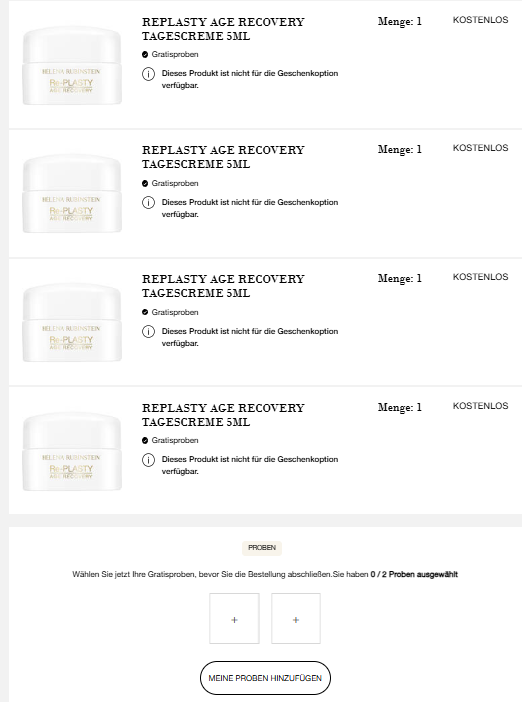Open first Replasty Age Recovery product image
The width and height of the screenshot is (522, 702).
click(x=72, y=65)
